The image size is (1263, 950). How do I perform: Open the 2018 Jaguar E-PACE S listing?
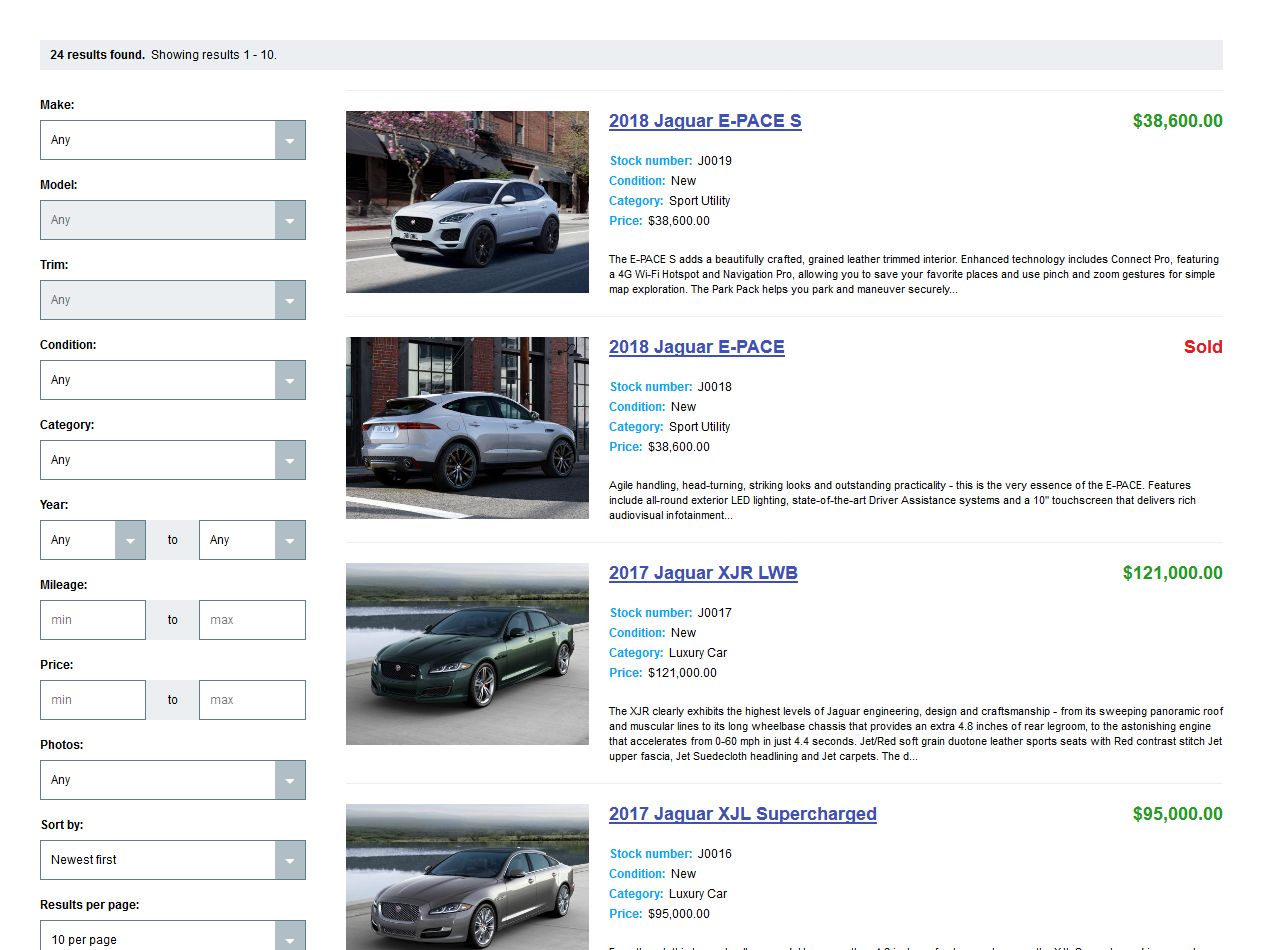point(705,121)
